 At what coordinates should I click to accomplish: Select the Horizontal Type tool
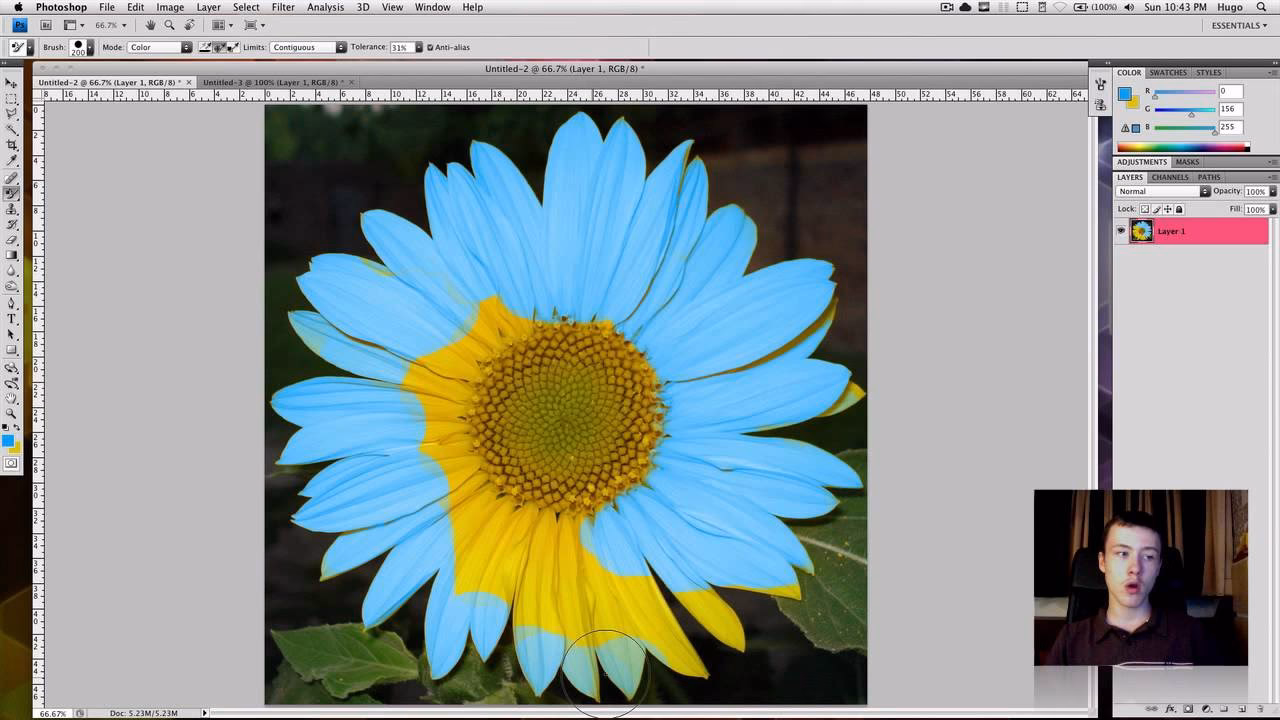click(x=13, y=319)
